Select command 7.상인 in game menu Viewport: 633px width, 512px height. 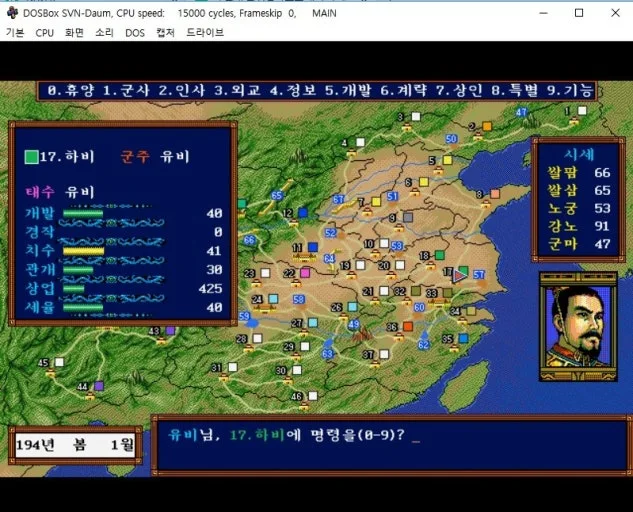(x=459, y=90)
